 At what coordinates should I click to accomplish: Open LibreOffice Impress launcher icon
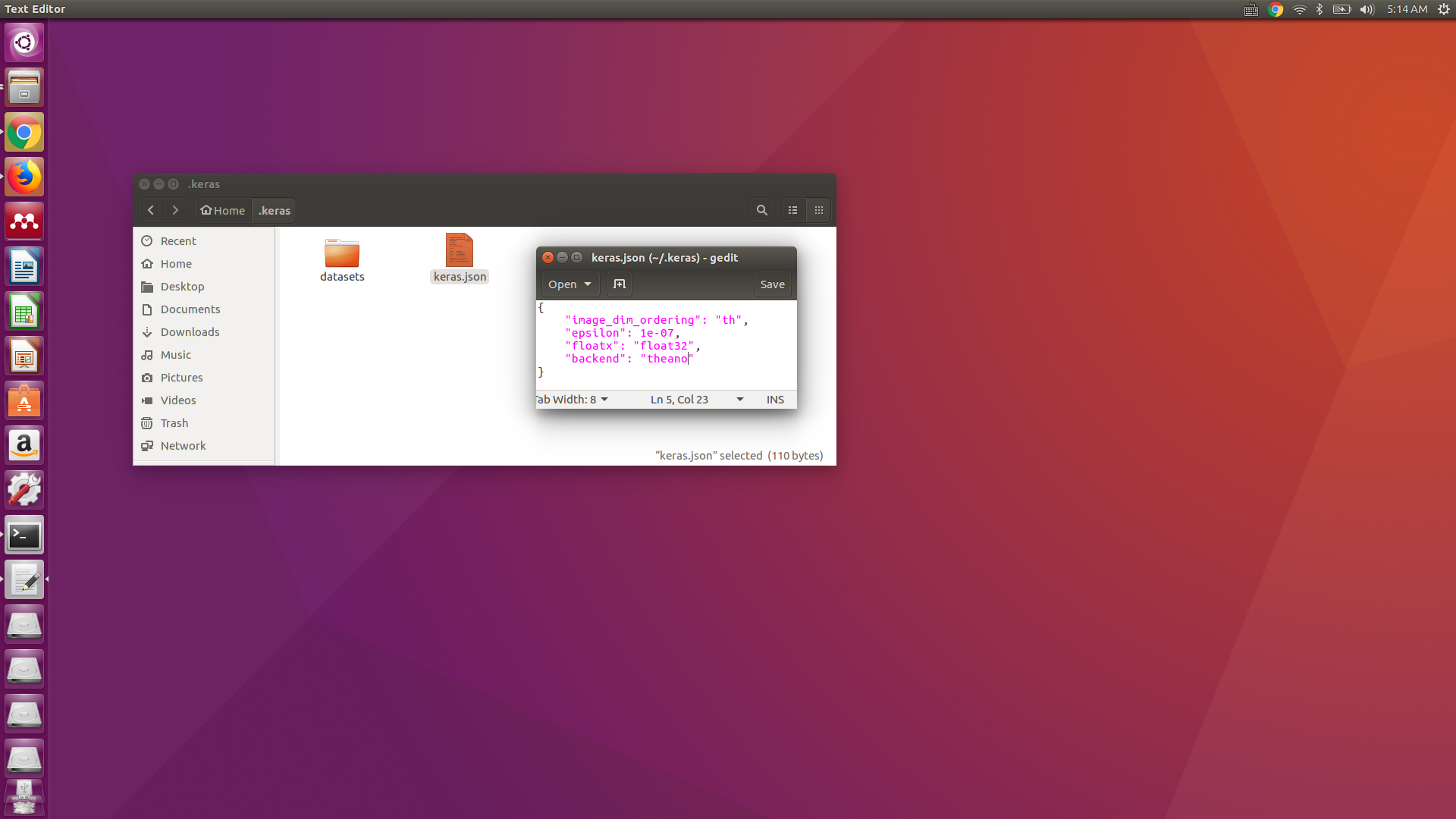(24, 356)
